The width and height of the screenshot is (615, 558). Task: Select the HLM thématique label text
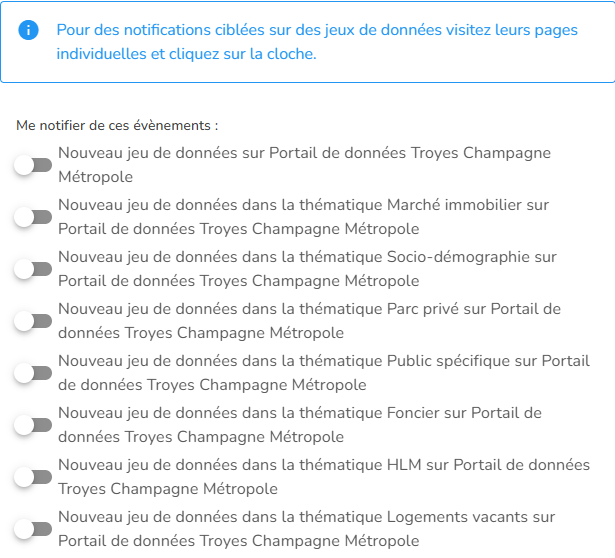(x=324, y=477)
